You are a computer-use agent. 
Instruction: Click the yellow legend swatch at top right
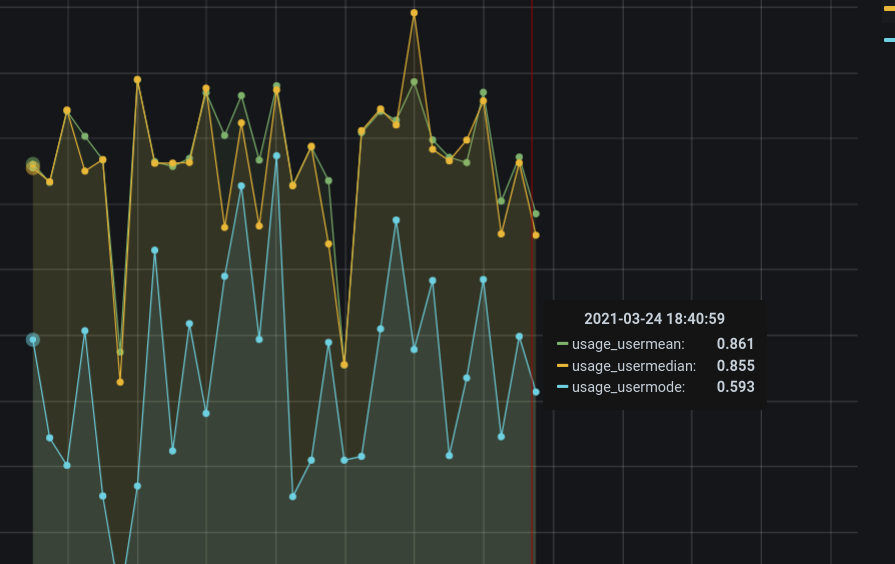[889, 9]
